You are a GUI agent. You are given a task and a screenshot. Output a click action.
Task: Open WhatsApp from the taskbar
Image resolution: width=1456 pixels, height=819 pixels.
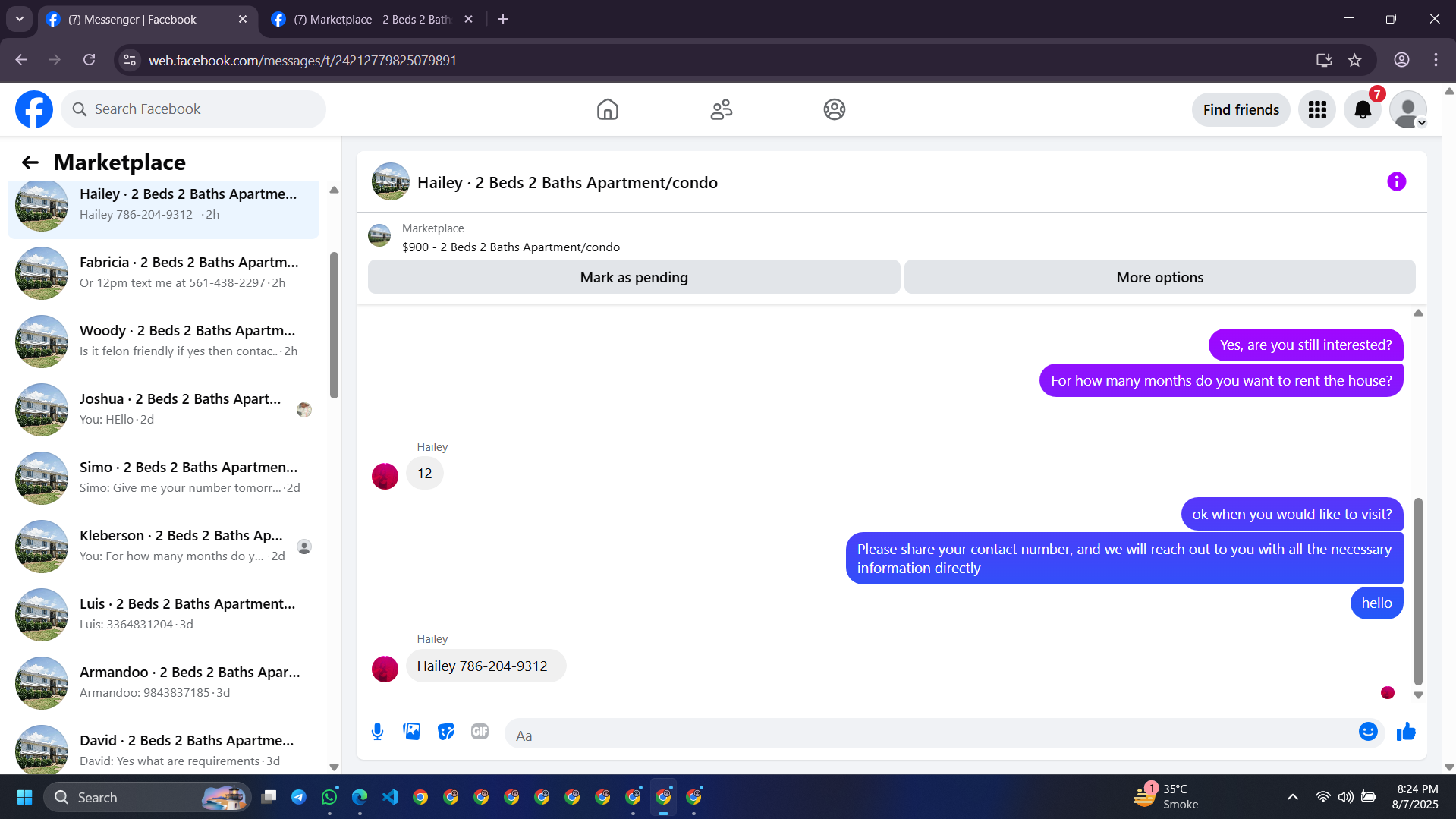click(329, 797)
